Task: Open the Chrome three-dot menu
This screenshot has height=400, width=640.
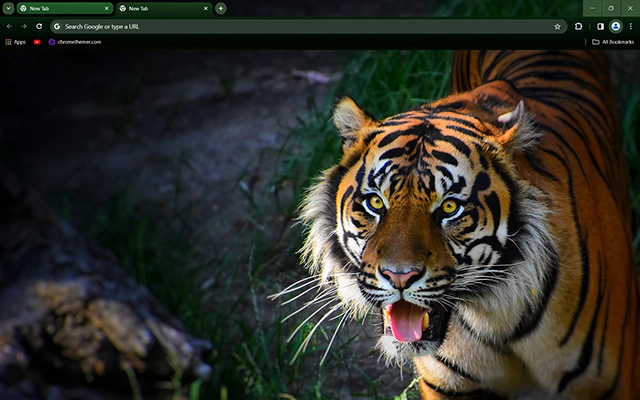Action: [631, 27]
